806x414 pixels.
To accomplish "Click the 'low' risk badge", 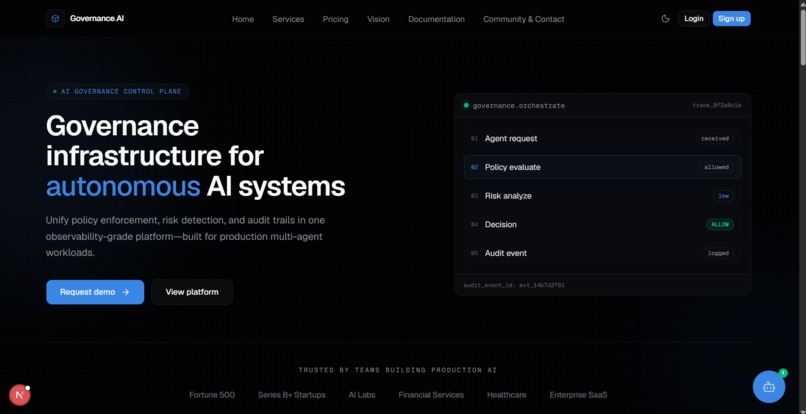I will click(723, 196).
